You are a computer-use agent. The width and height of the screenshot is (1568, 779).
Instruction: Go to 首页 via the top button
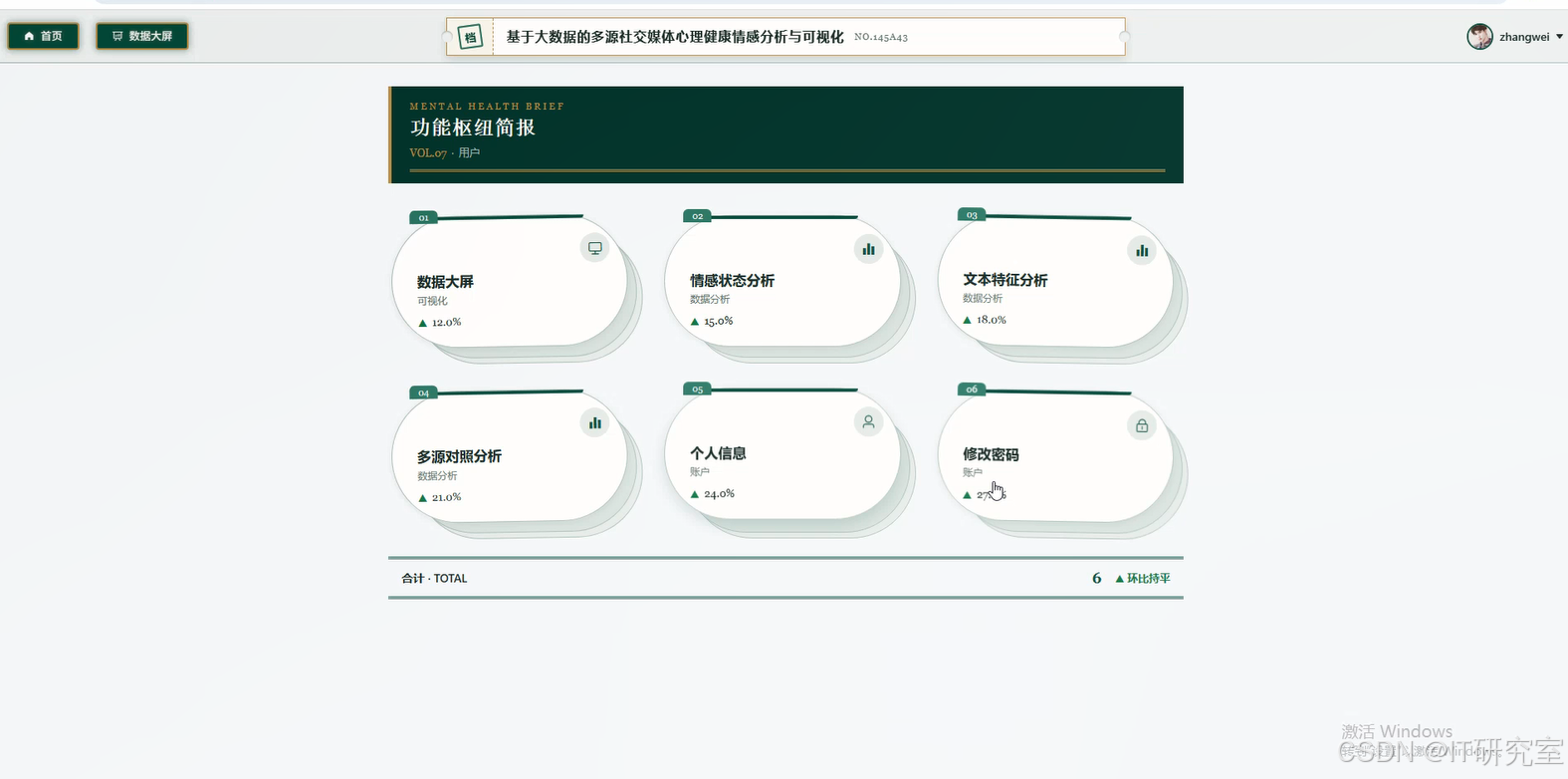click(43, 36)
